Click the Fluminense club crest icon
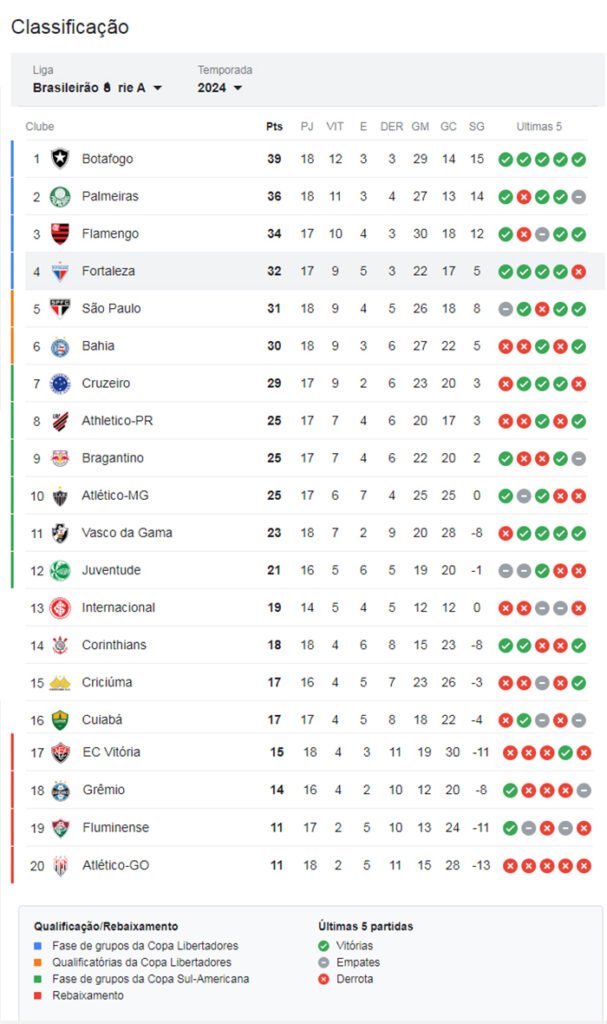This screenshot has height=1024, width=607. (x=60, y=828)
